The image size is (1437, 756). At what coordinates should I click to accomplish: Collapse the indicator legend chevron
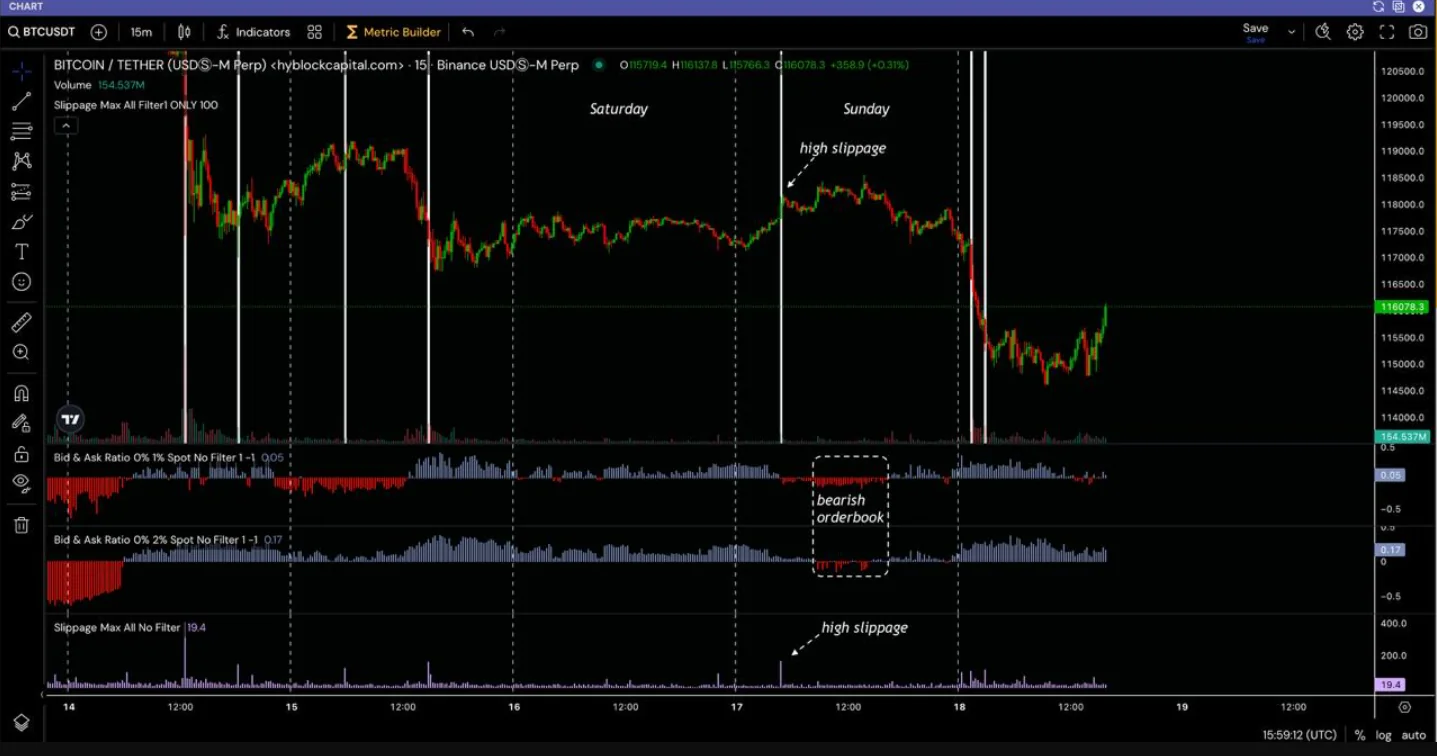pyautogui.click(x=65, y=126)
